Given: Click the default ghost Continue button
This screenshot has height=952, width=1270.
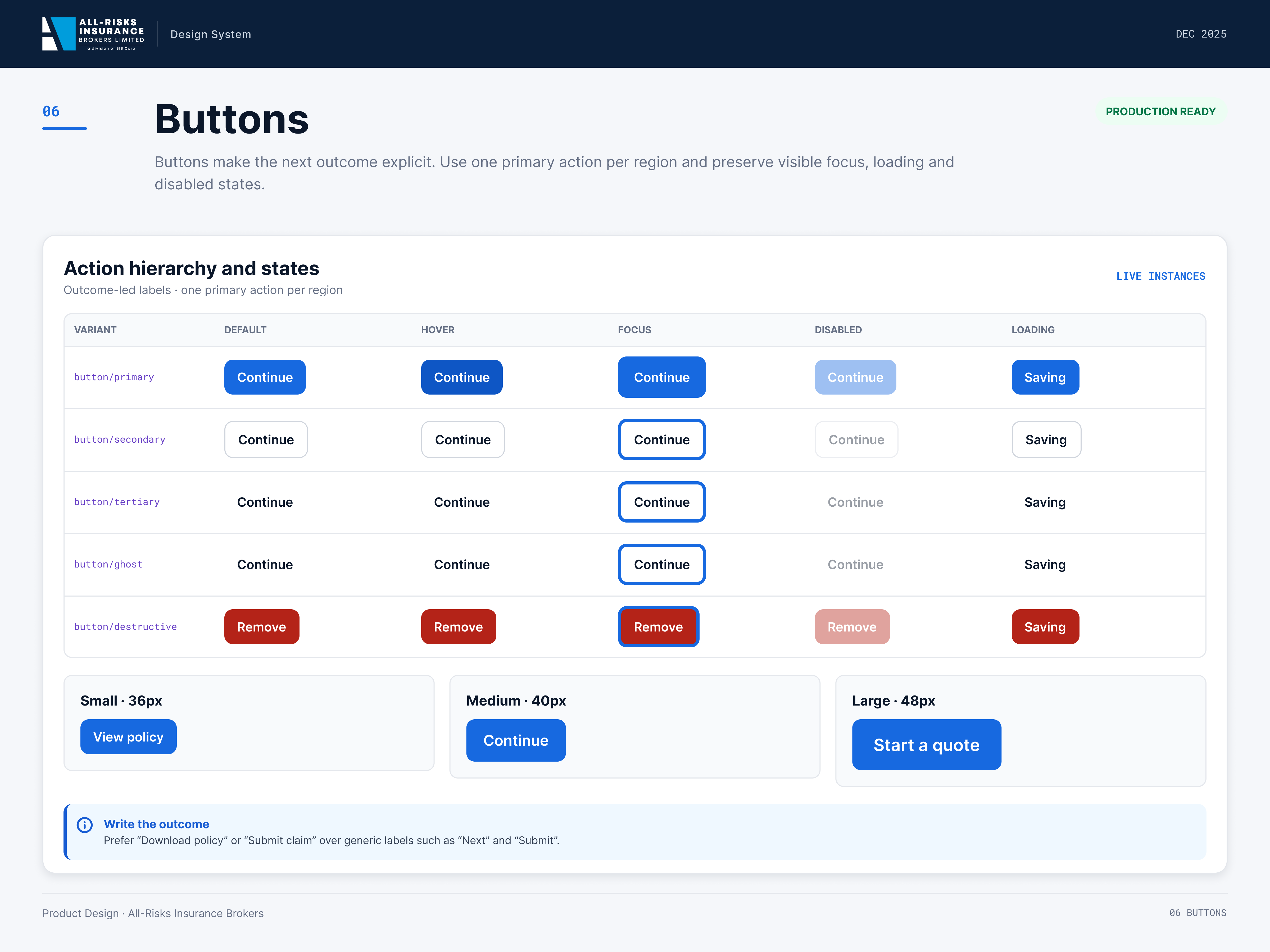Looking at the screenshot, I should point(265,565).
